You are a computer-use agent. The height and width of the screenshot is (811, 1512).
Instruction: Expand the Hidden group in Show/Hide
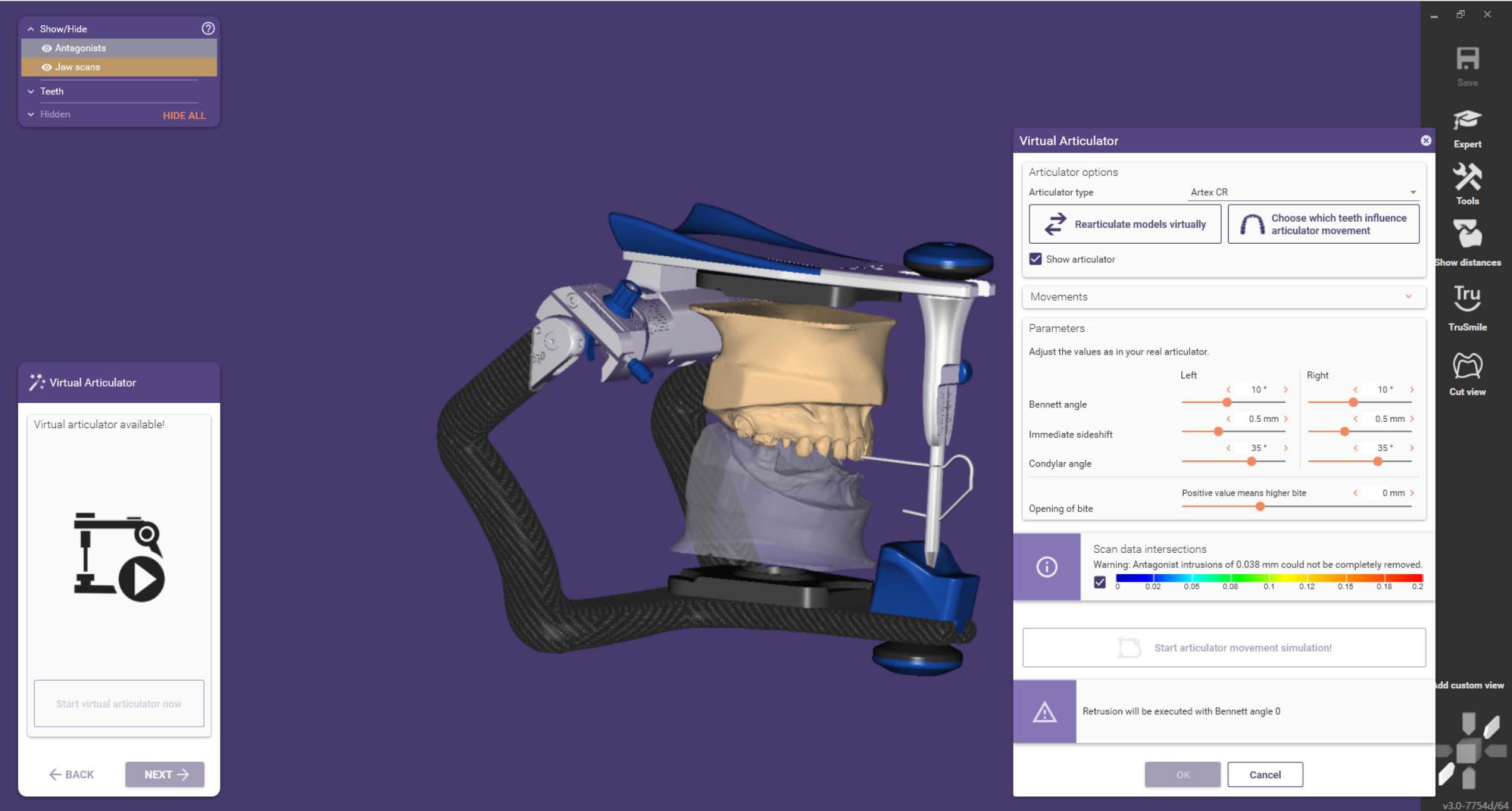coord(31,114)
